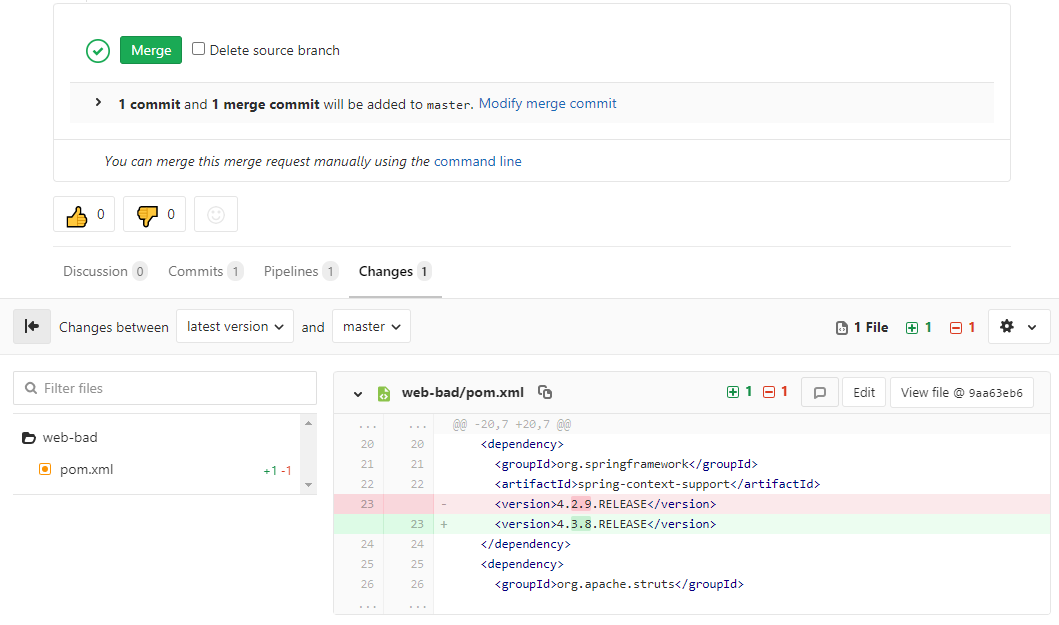This screenshot has height=625, width=1059.
Task: Expand the commits summary chevron
Action: click(x=98, y=103)
